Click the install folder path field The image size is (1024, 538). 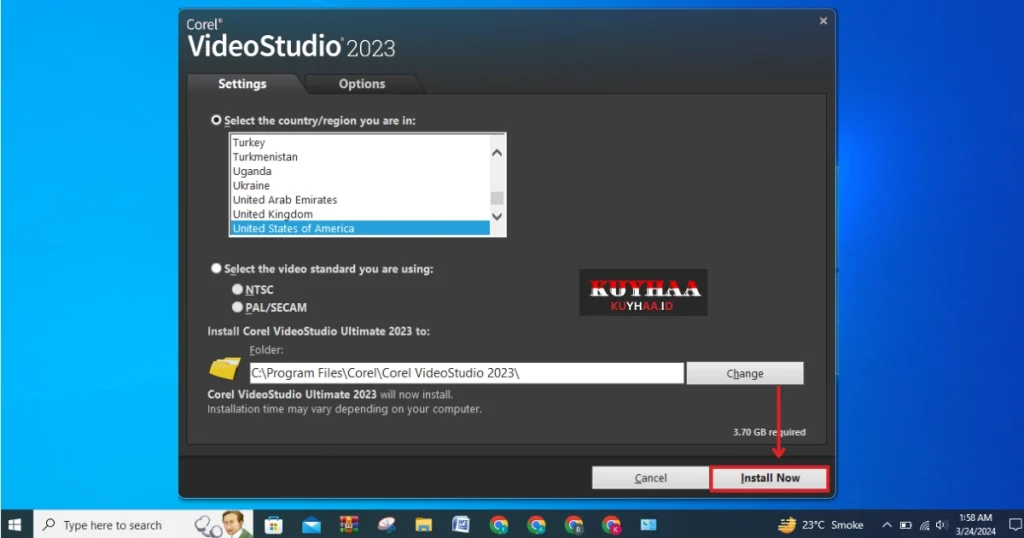(466, 373)
